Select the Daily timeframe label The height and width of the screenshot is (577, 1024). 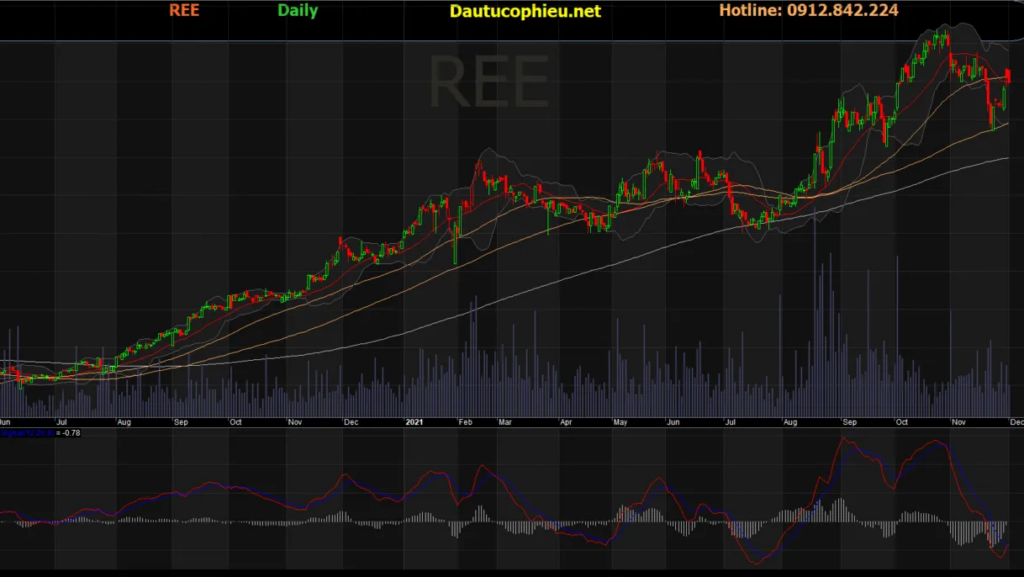pyautogui.click(x=297, y=11)
